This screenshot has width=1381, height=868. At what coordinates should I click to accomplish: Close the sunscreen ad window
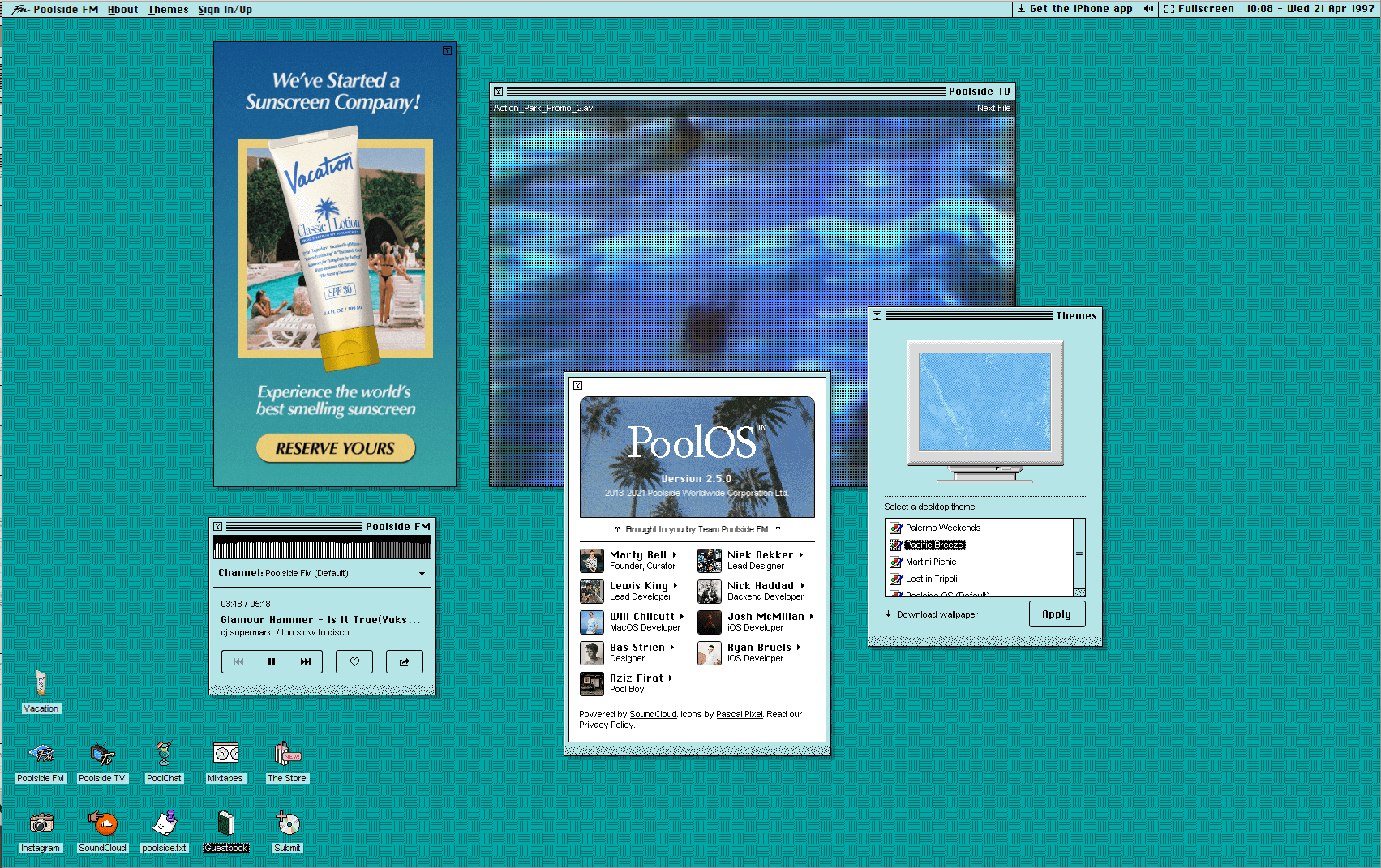click(447, 51)
